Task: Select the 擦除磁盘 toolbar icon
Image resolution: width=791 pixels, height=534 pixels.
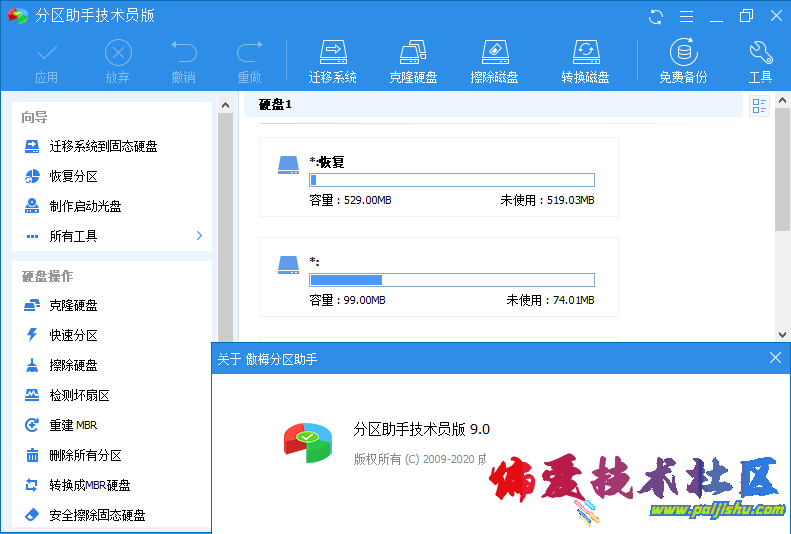Action: tap(494, 61)
